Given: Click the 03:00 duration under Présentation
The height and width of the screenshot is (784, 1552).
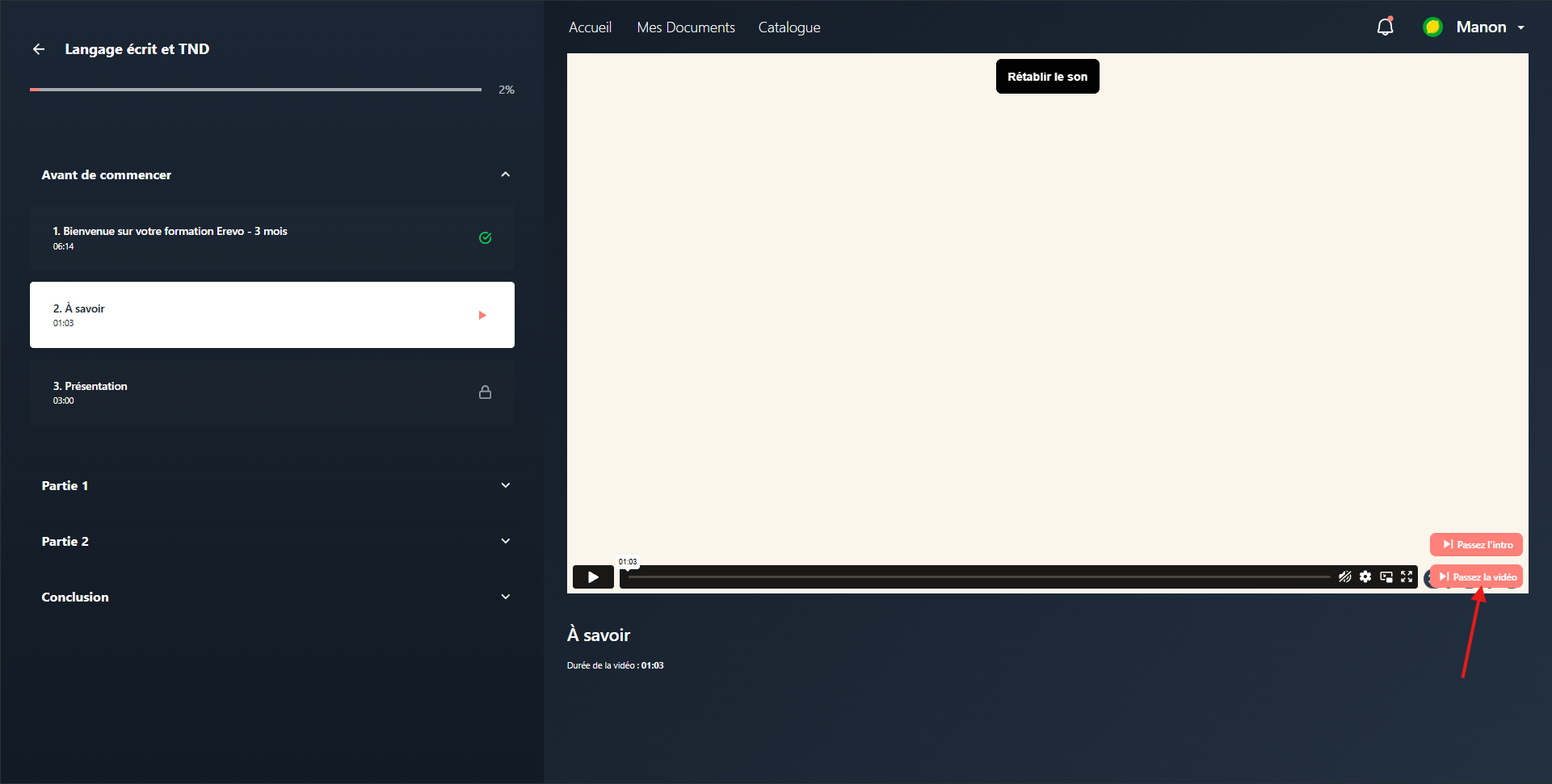Looking at the screenshot, I should pyautogui.click(x=63, y=400).
